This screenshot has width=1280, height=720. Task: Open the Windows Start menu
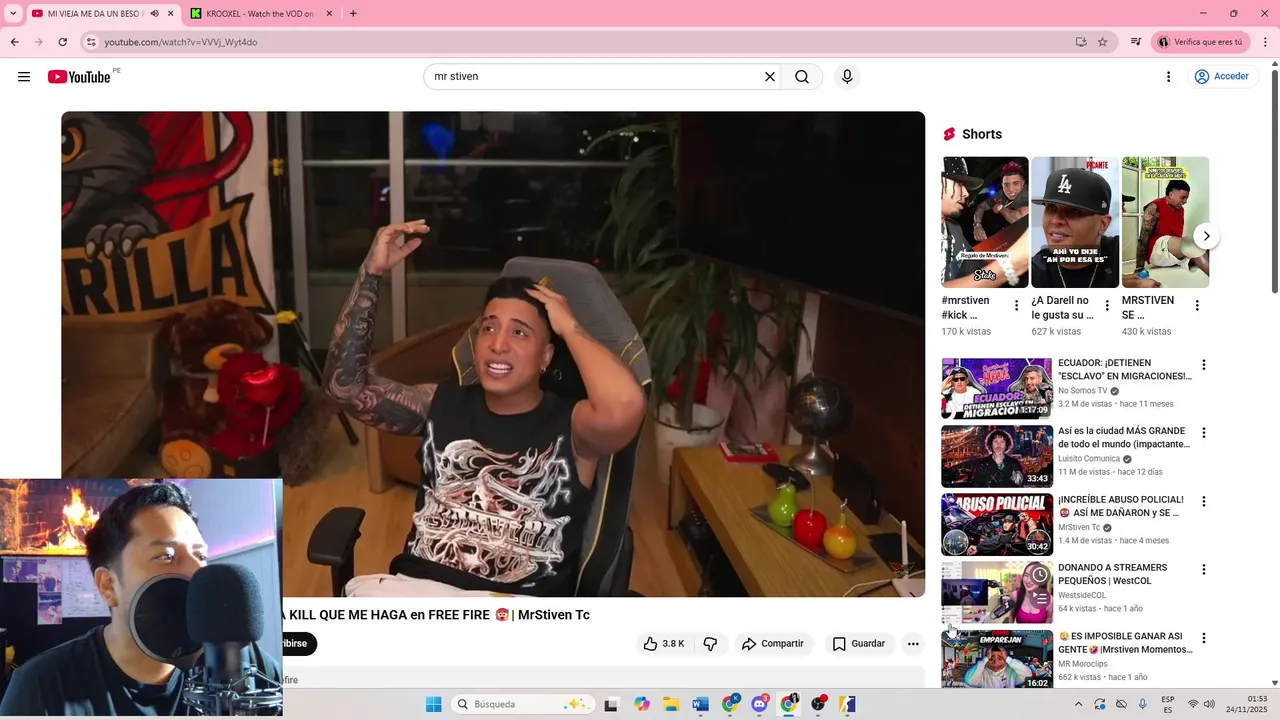pos(433,704)
